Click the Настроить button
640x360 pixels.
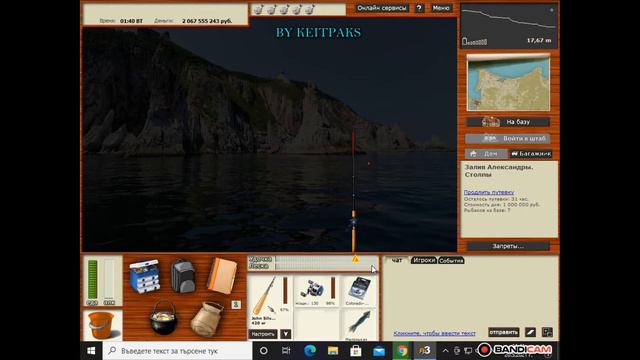(263, 334)
